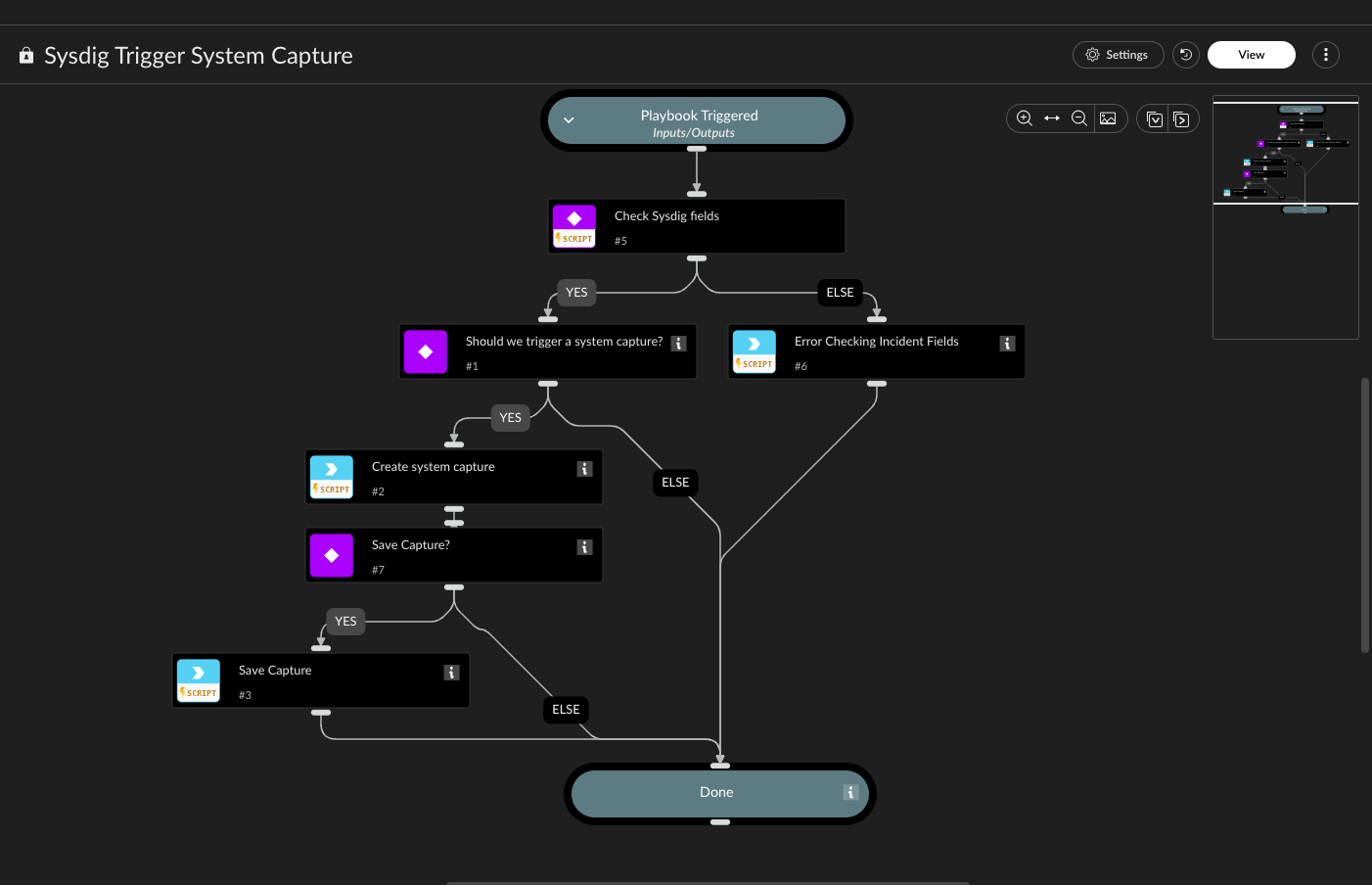Click task number #6 label
Image resolution: width=1372 pixels, height=885 pixels.
click(x=800, y=366)
